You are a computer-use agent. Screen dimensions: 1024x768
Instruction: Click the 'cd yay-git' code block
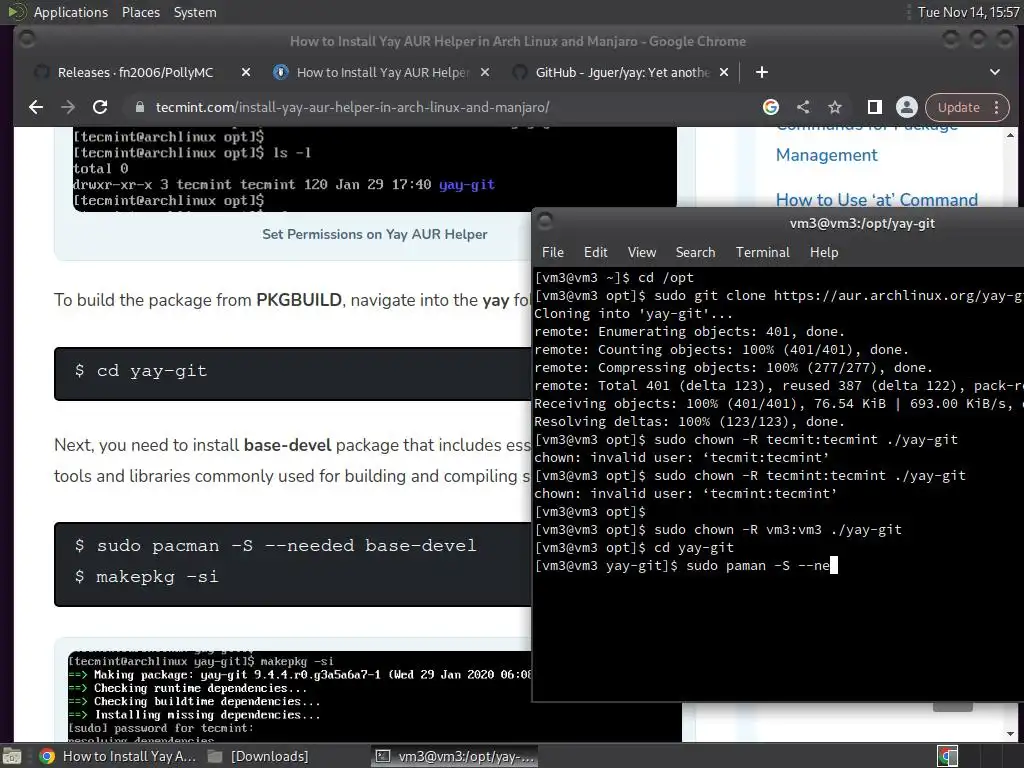click(x=293, y=374)
